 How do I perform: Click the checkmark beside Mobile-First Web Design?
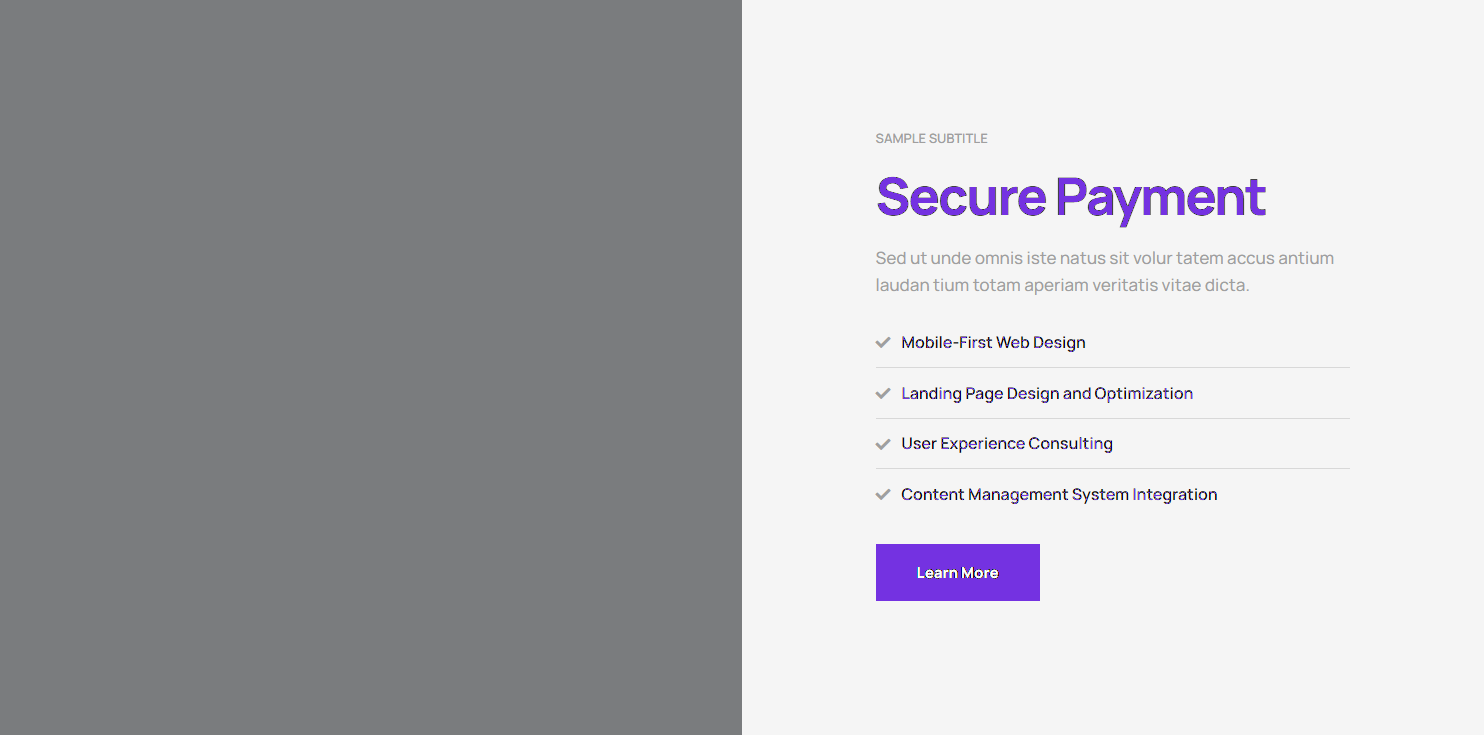point(883,342)
